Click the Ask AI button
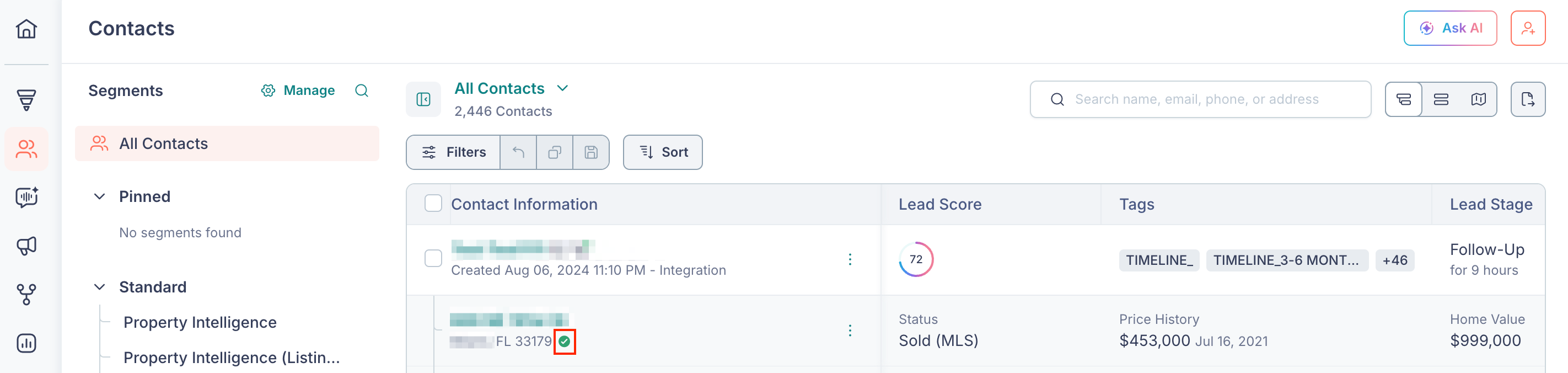1568x373 pixels. click(x=1449, y=28)
